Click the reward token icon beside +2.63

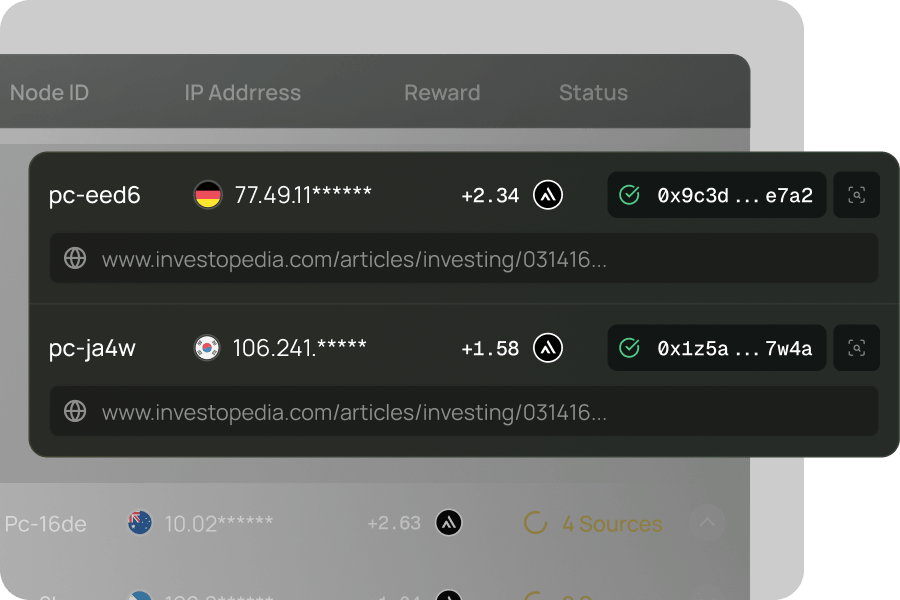point(449,523)
